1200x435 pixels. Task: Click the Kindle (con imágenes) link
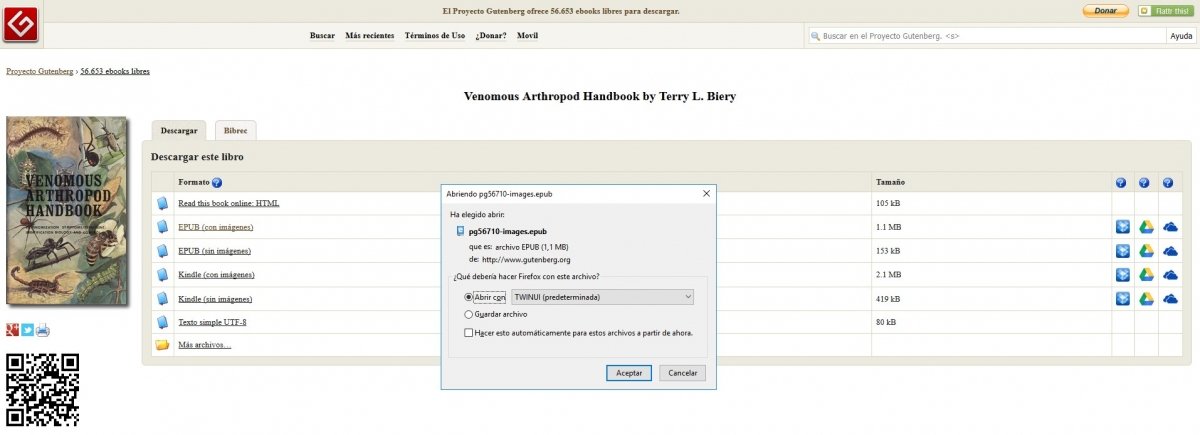(216, 274)
